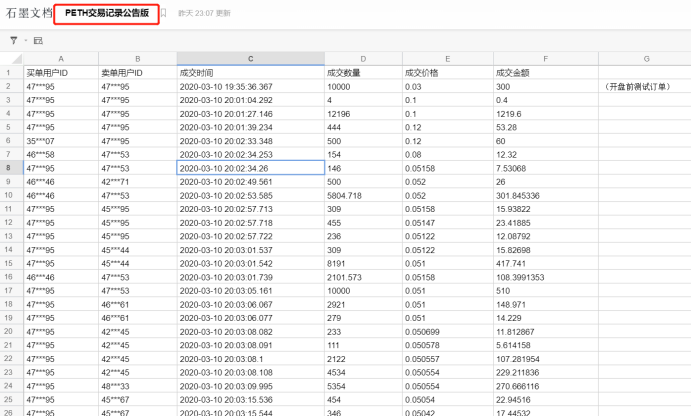
Task: Click the table view icon in toolbar
Action: pyautogui.click(x=38, y=41)
